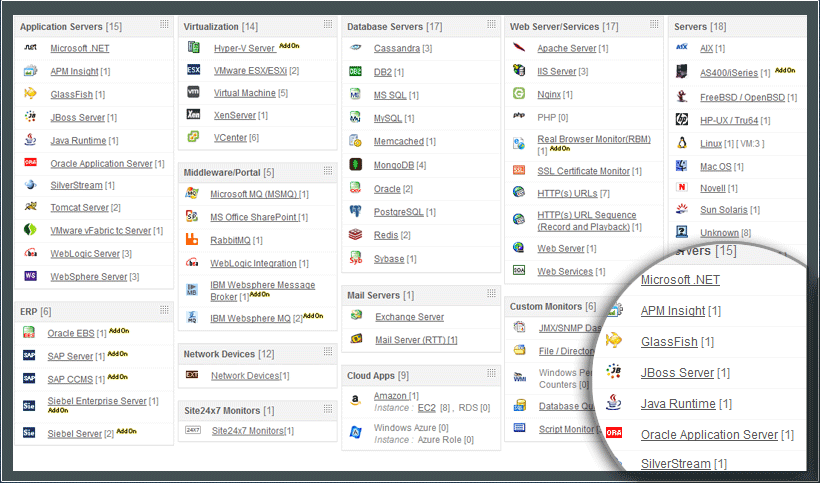
Task: Click the VMware vFabric tc Server icon
Action: [30, 229]
